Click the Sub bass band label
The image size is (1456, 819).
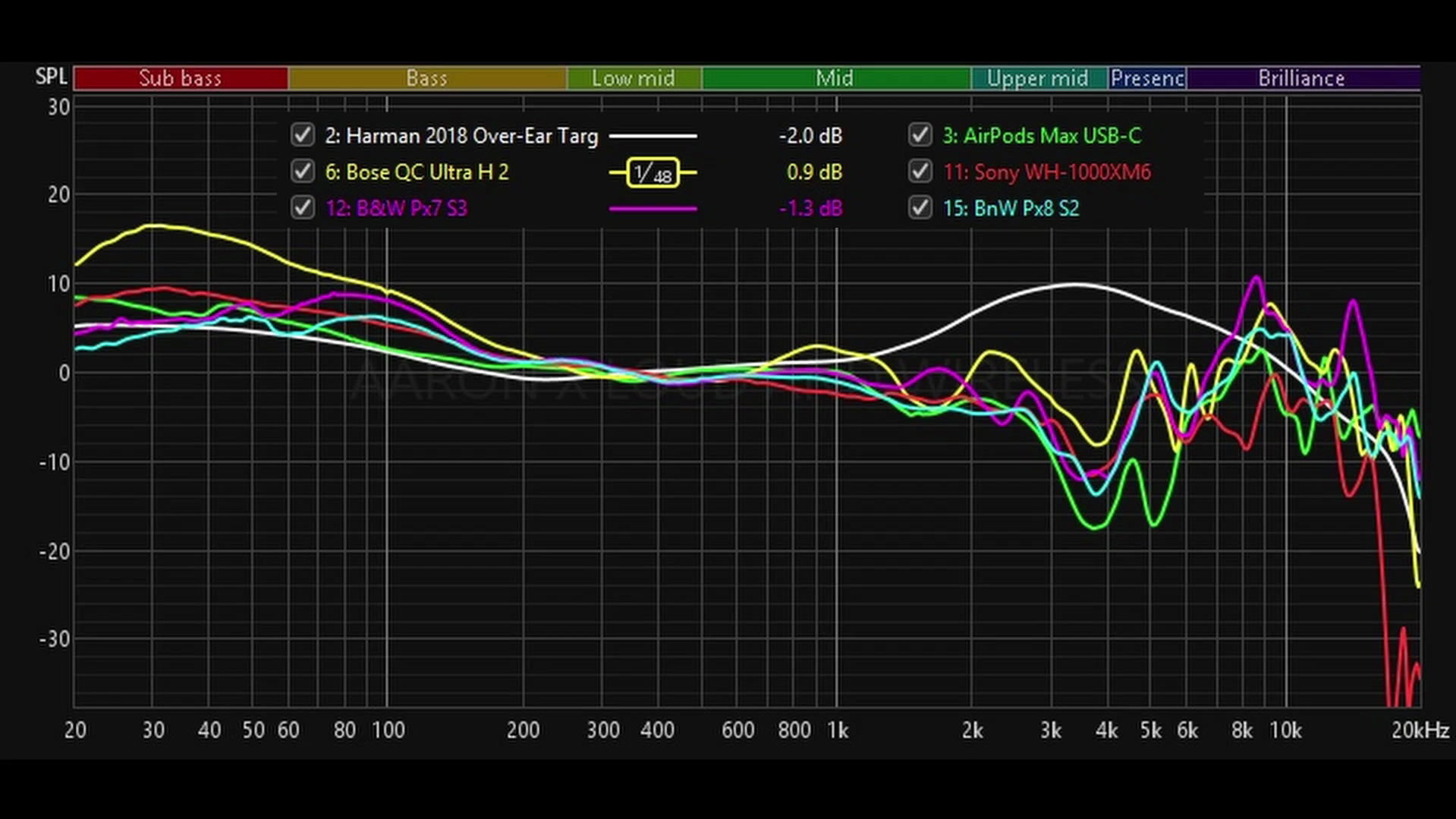181,78
